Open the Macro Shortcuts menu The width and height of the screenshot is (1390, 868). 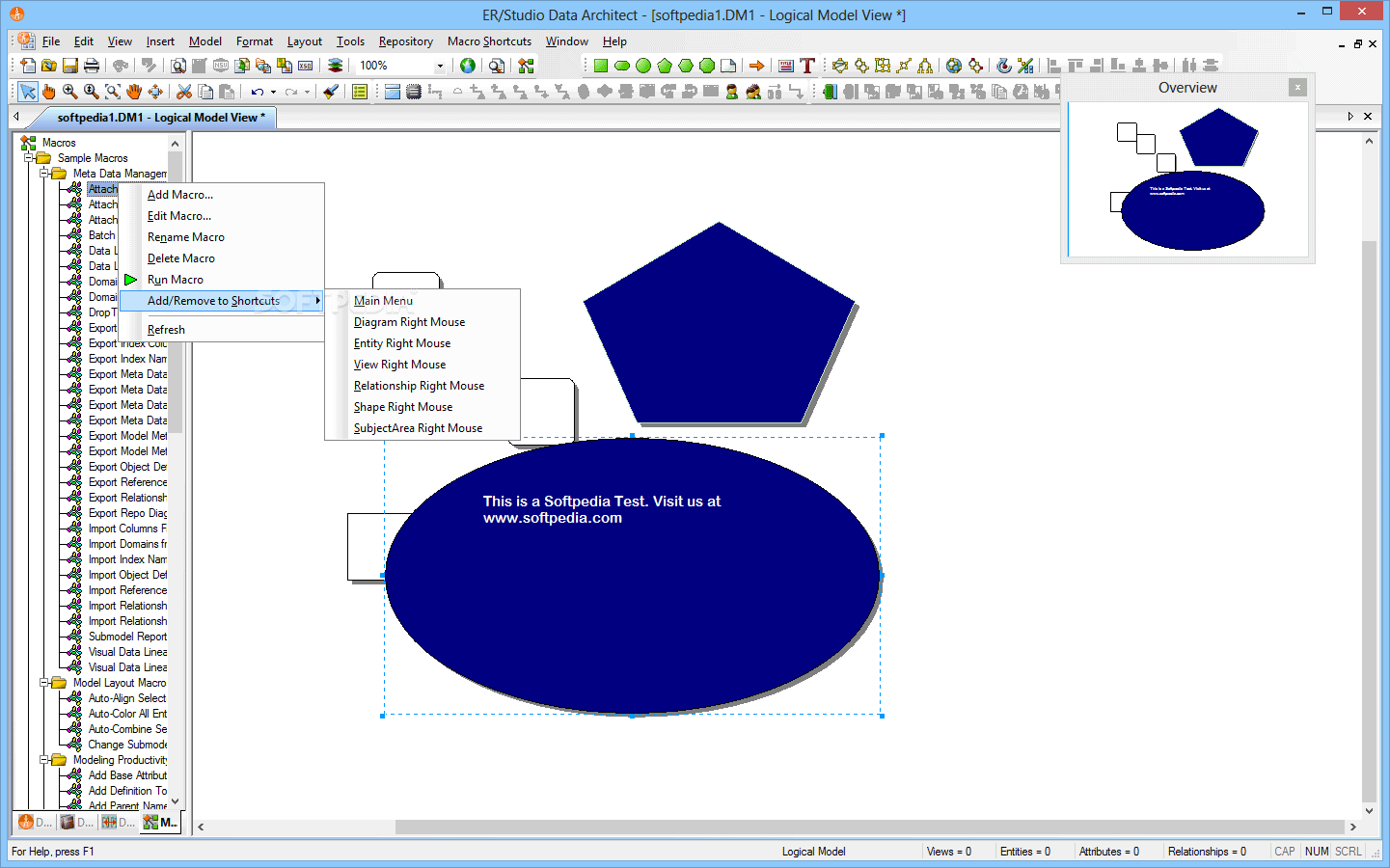489,41
